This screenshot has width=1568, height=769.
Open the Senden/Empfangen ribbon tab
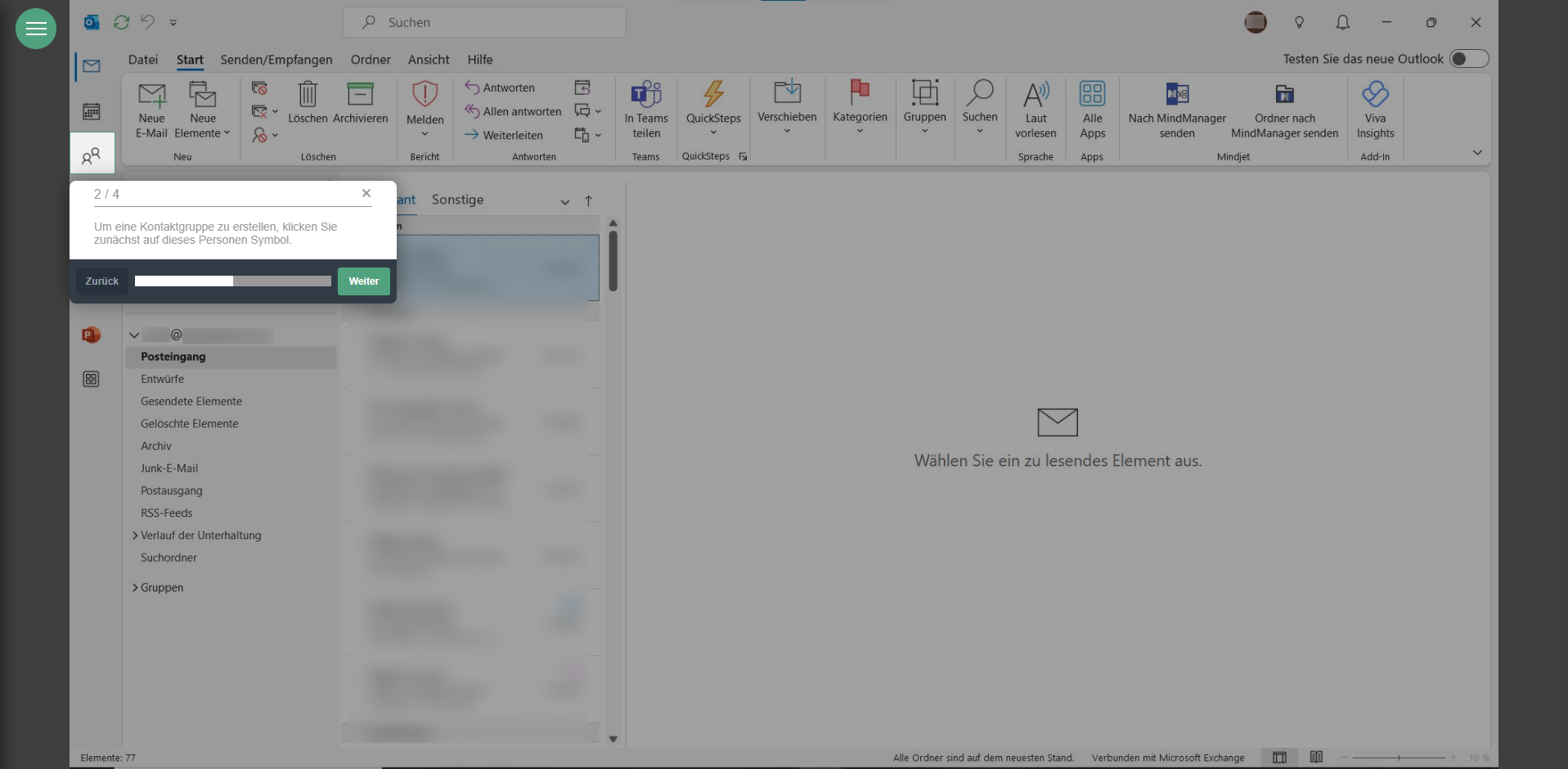(x=276, y=60)
